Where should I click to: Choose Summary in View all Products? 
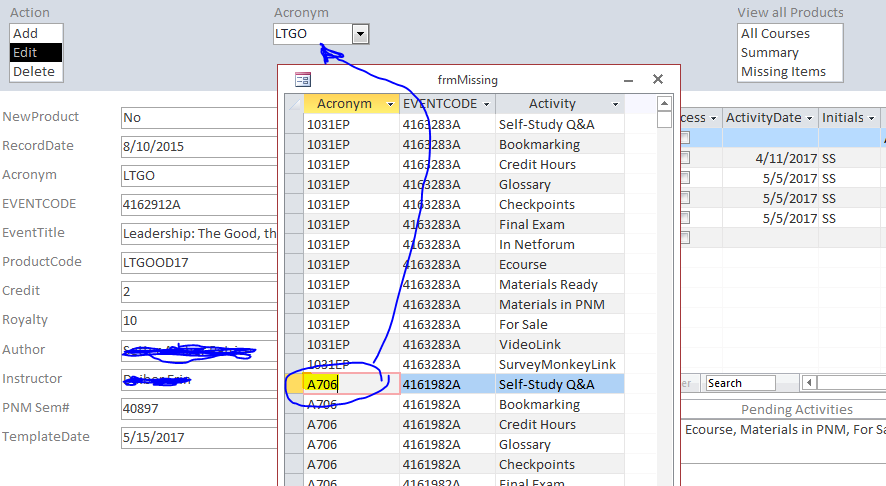tap(790, 53)
